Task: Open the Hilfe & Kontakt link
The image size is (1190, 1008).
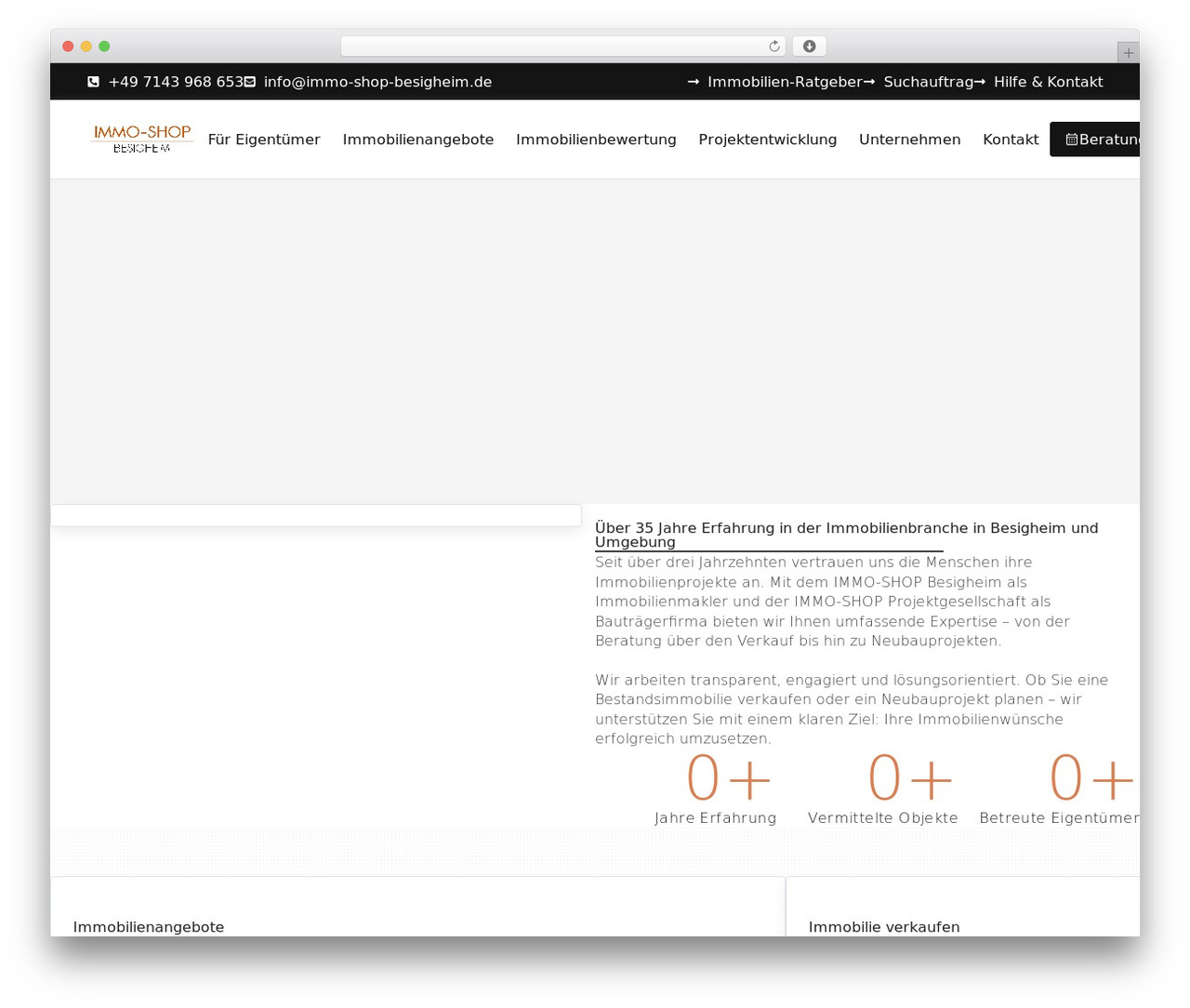Action: click(x=1049, y=82)
